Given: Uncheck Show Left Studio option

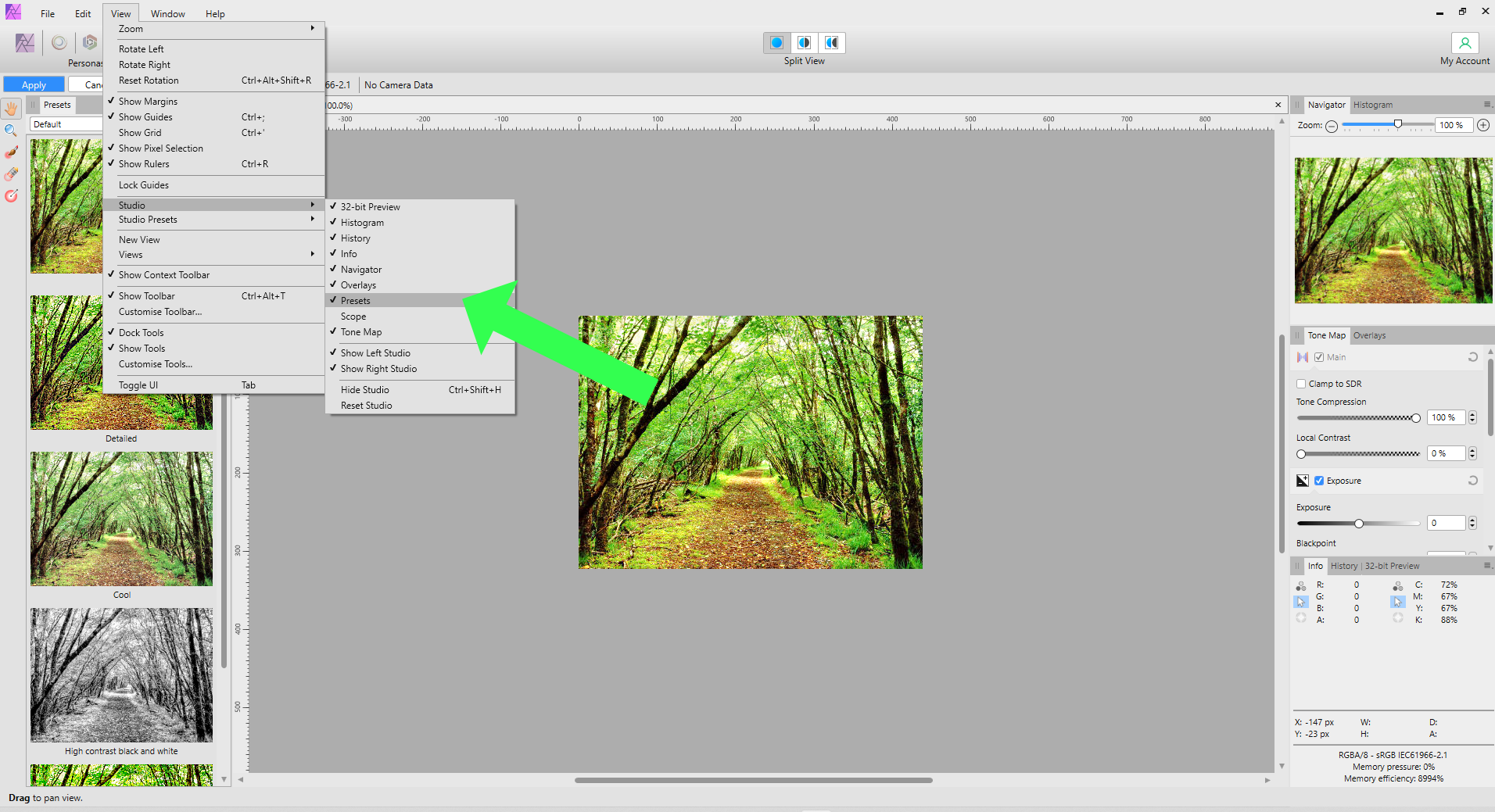Looking at the screenshot, I should (420, 353).
